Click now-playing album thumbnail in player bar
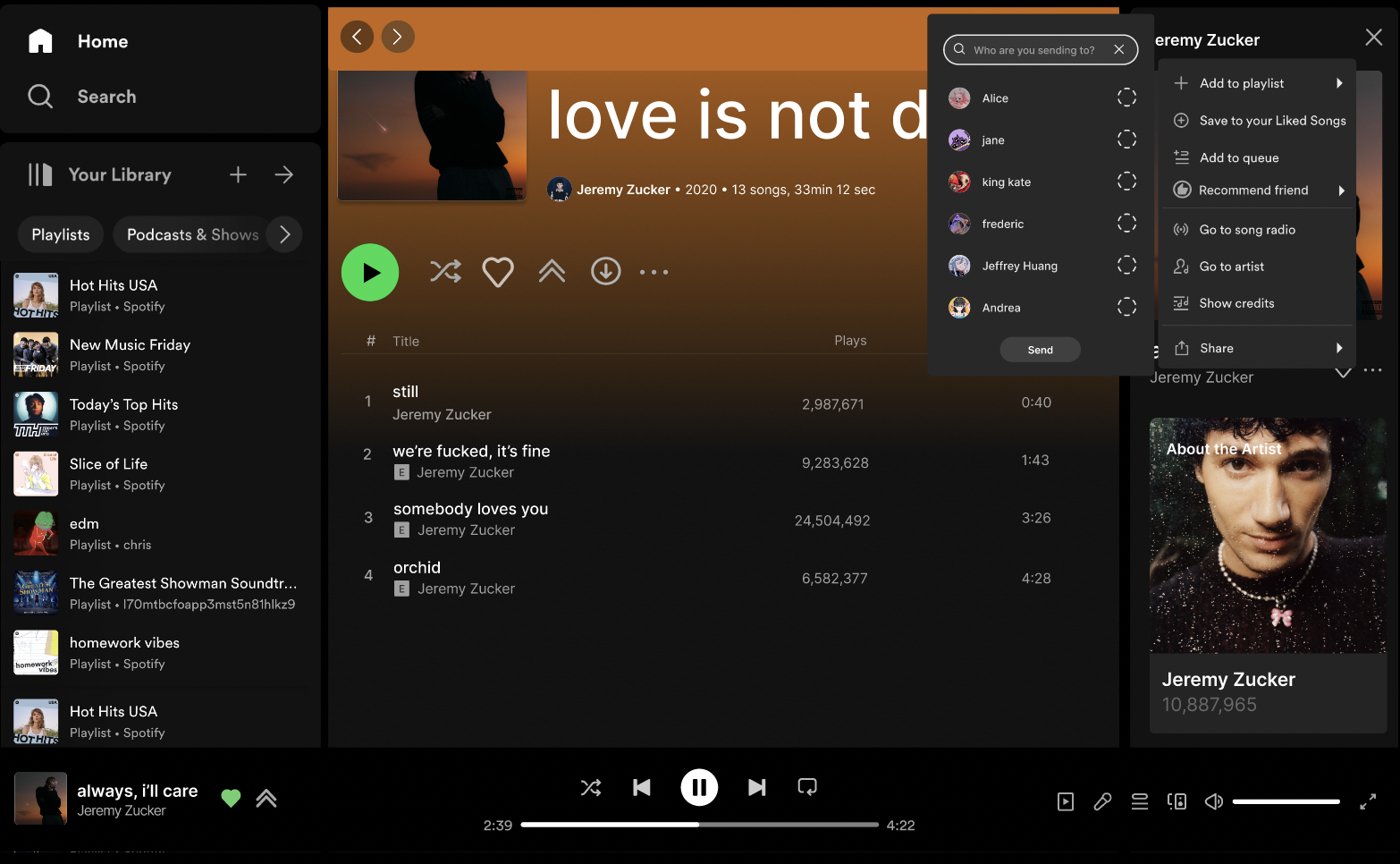The image size is (1400, 864). tap(40, 798)
